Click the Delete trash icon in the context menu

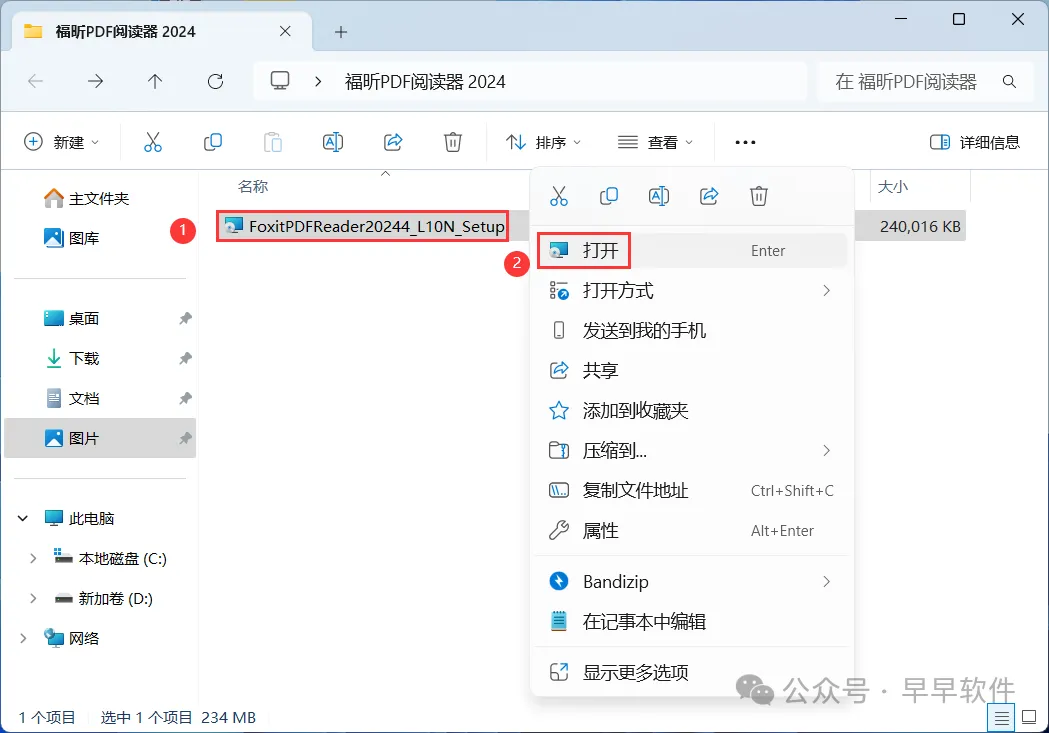[759, 196]
